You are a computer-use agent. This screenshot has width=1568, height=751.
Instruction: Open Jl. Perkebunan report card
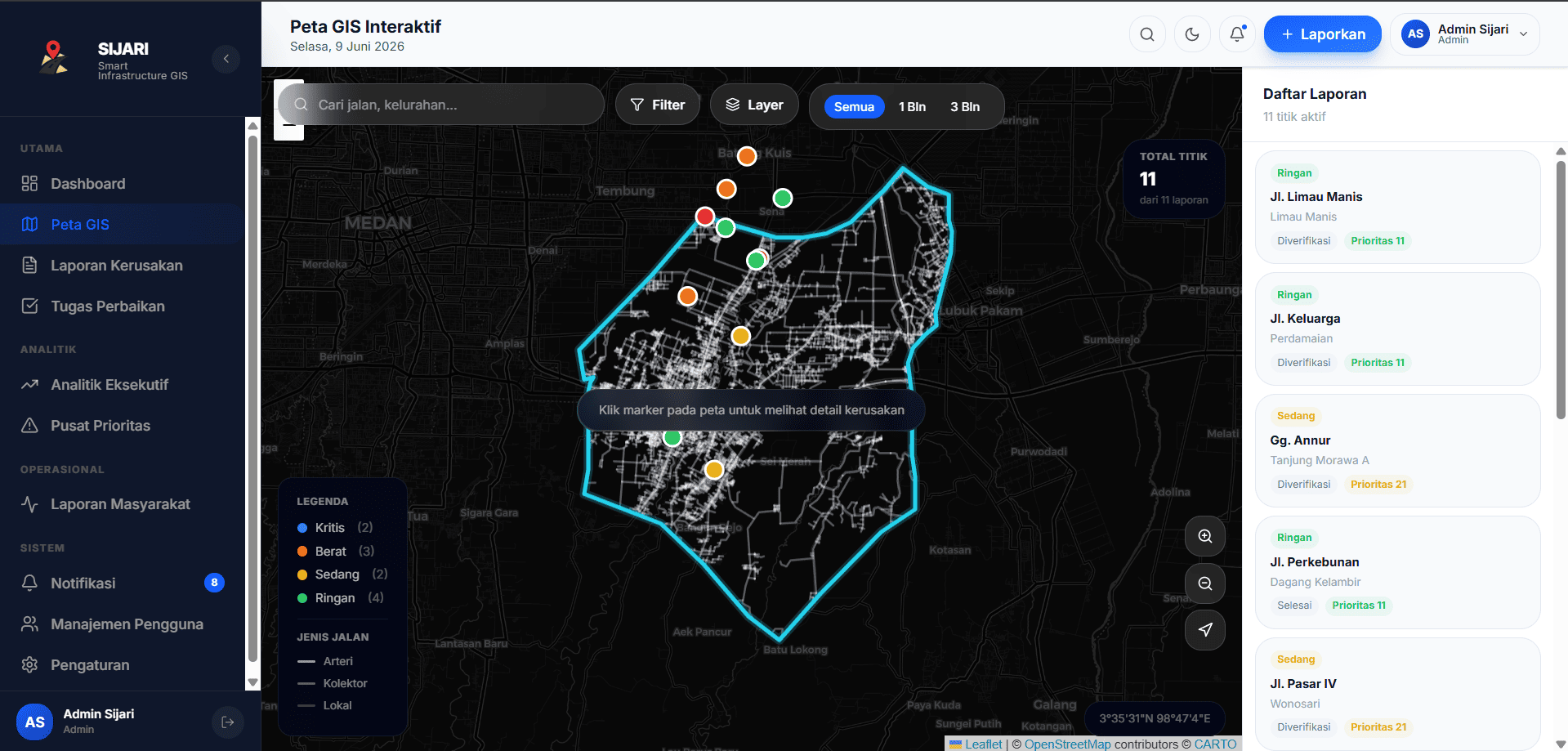point(1398,572)
